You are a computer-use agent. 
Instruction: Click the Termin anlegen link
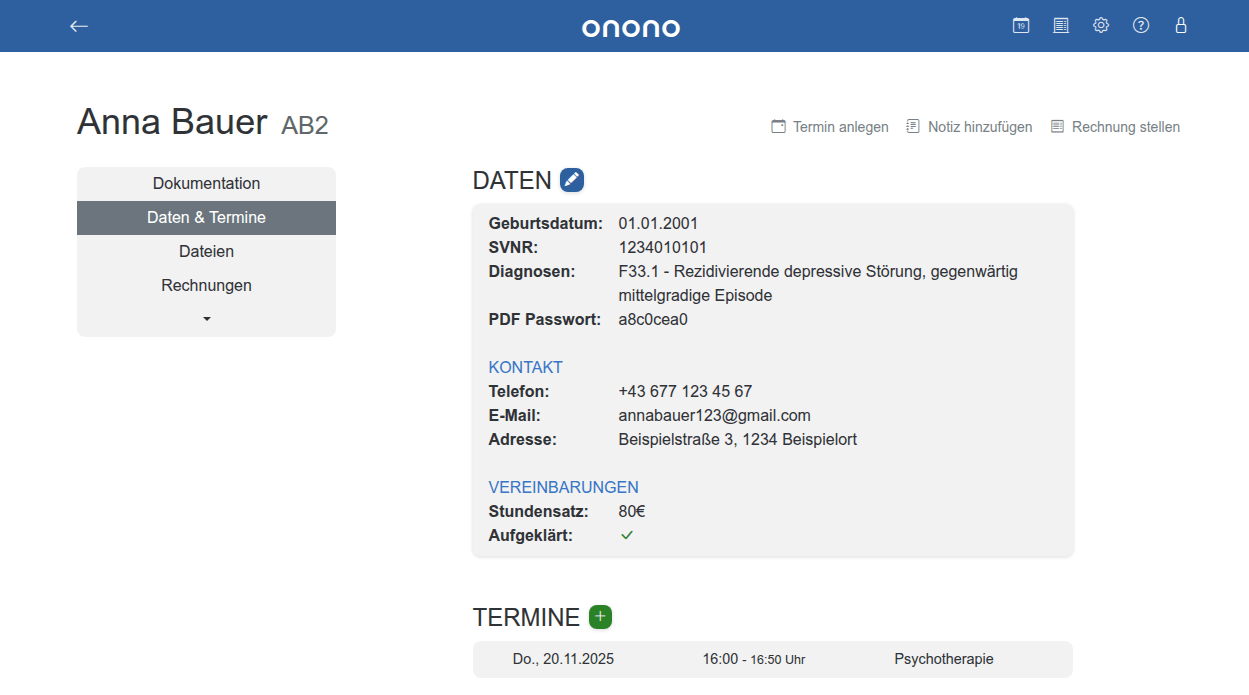(x=838, y=126)
